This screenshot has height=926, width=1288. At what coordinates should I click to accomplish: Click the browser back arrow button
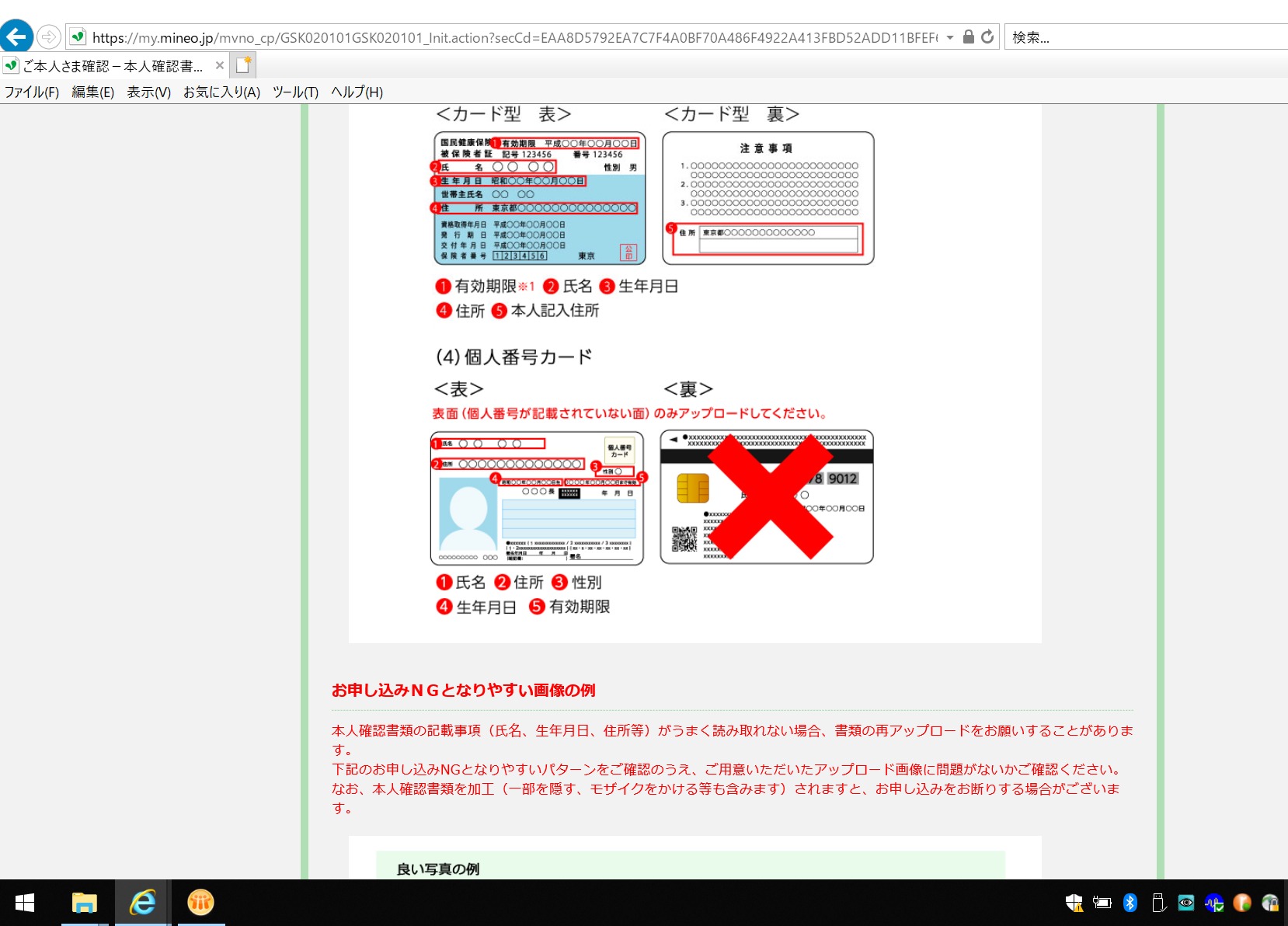pyautogui.click(x=16, y=37)
